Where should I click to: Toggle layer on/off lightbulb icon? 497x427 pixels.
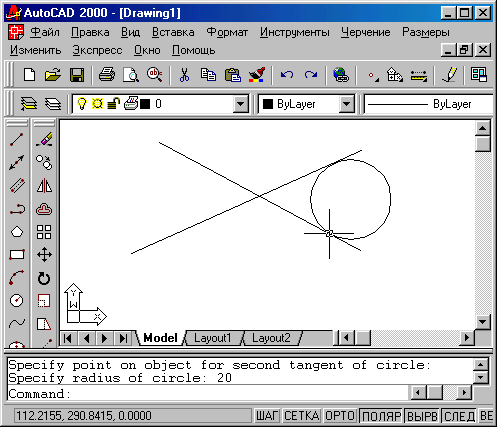82,104
